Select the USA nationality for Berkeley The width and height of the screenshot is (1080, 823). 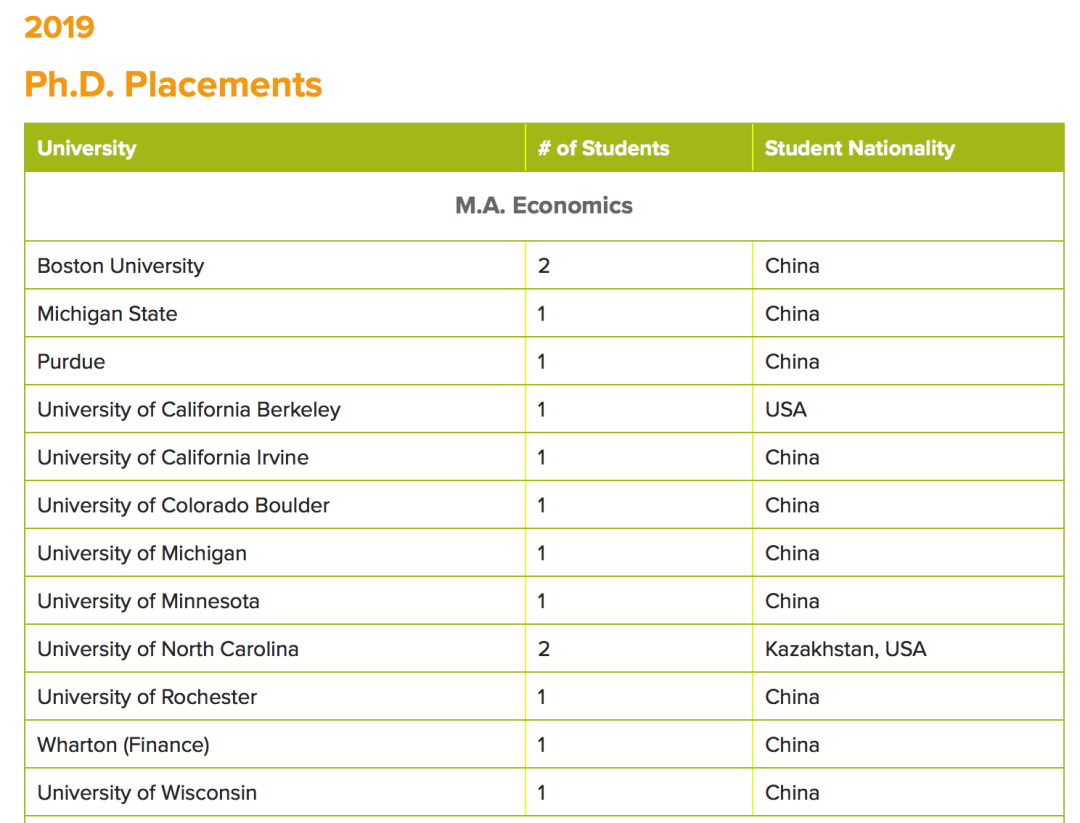[786, 410]
